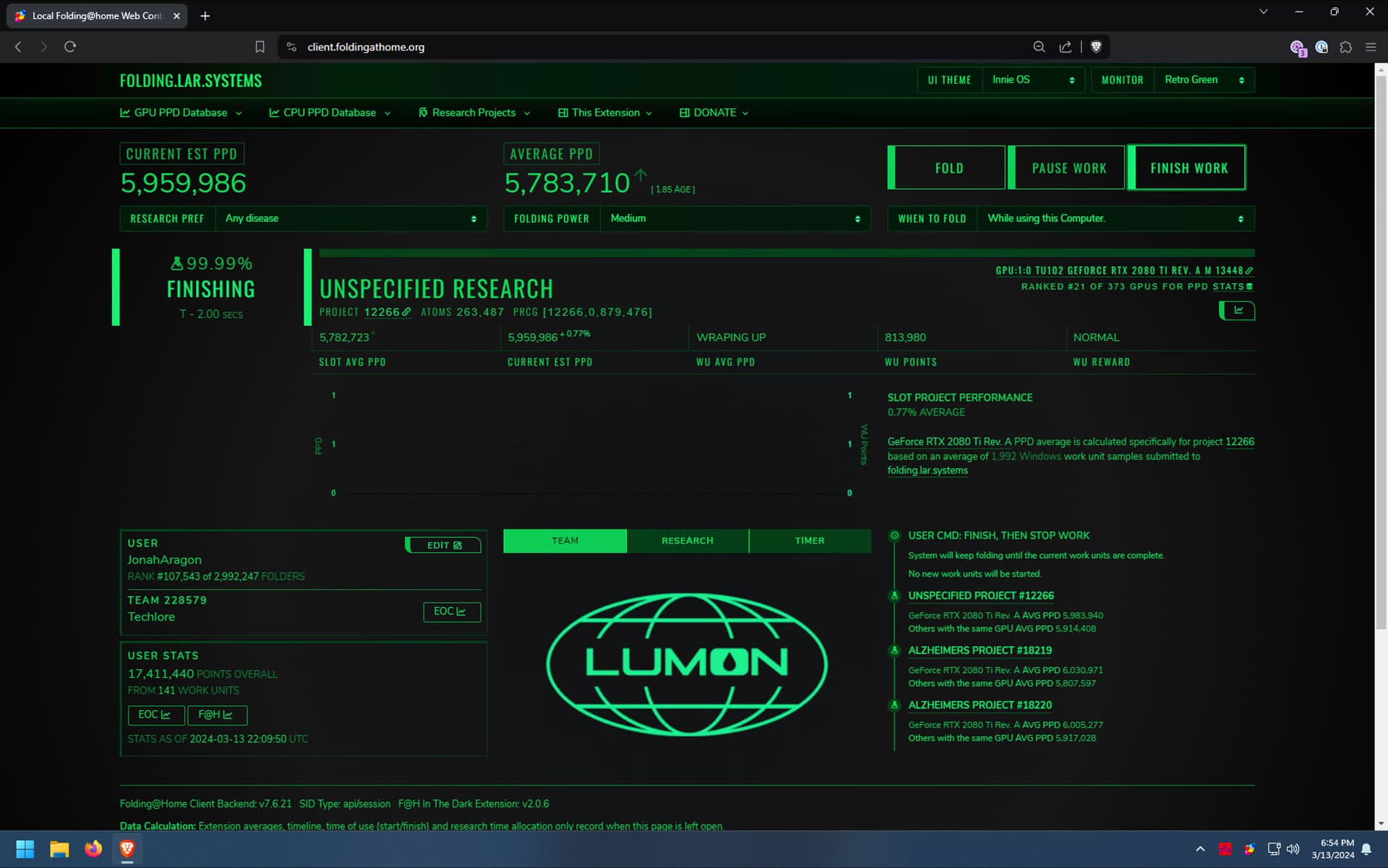
Task: Change the Folding Power dropdown
Action: 734,218
